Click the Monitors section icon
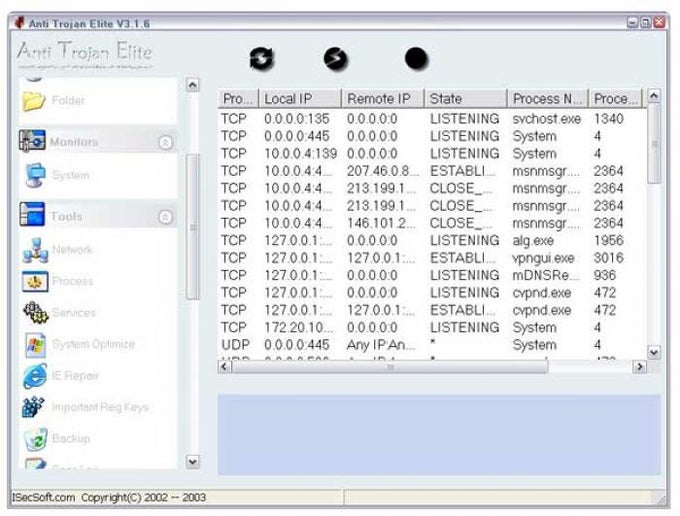Viewport: 680px width, 516px height. tap(32, 141)
